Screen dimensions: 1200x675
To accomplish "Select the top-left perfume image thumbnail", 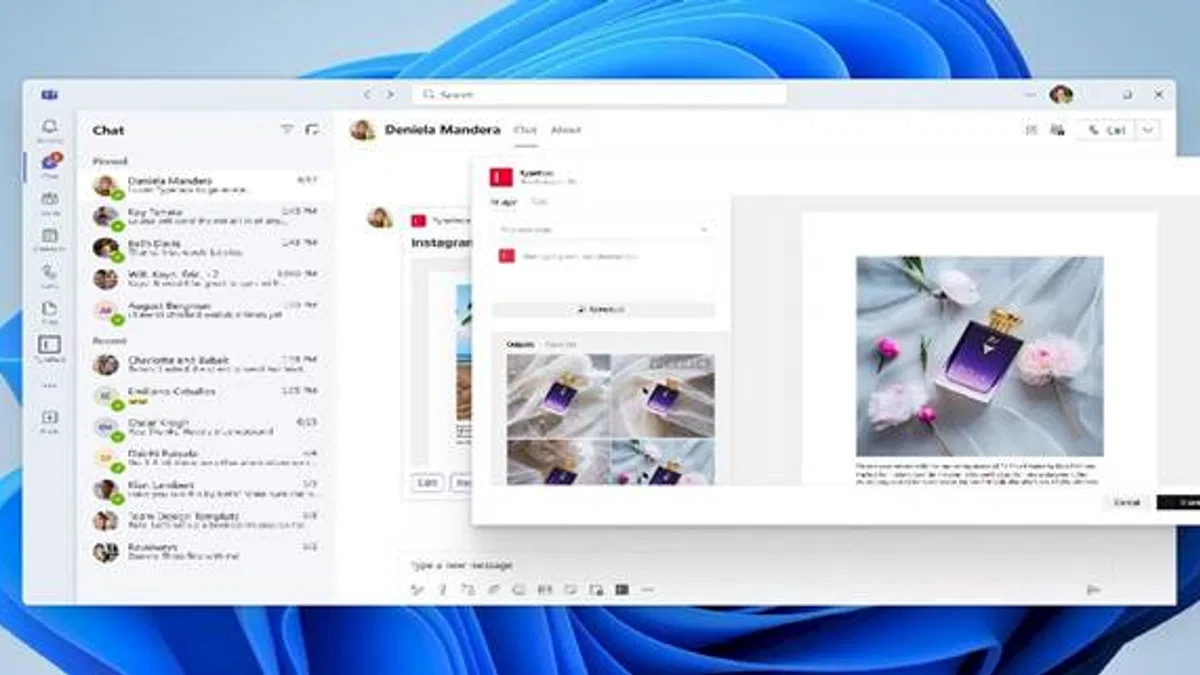I will 558,395.
